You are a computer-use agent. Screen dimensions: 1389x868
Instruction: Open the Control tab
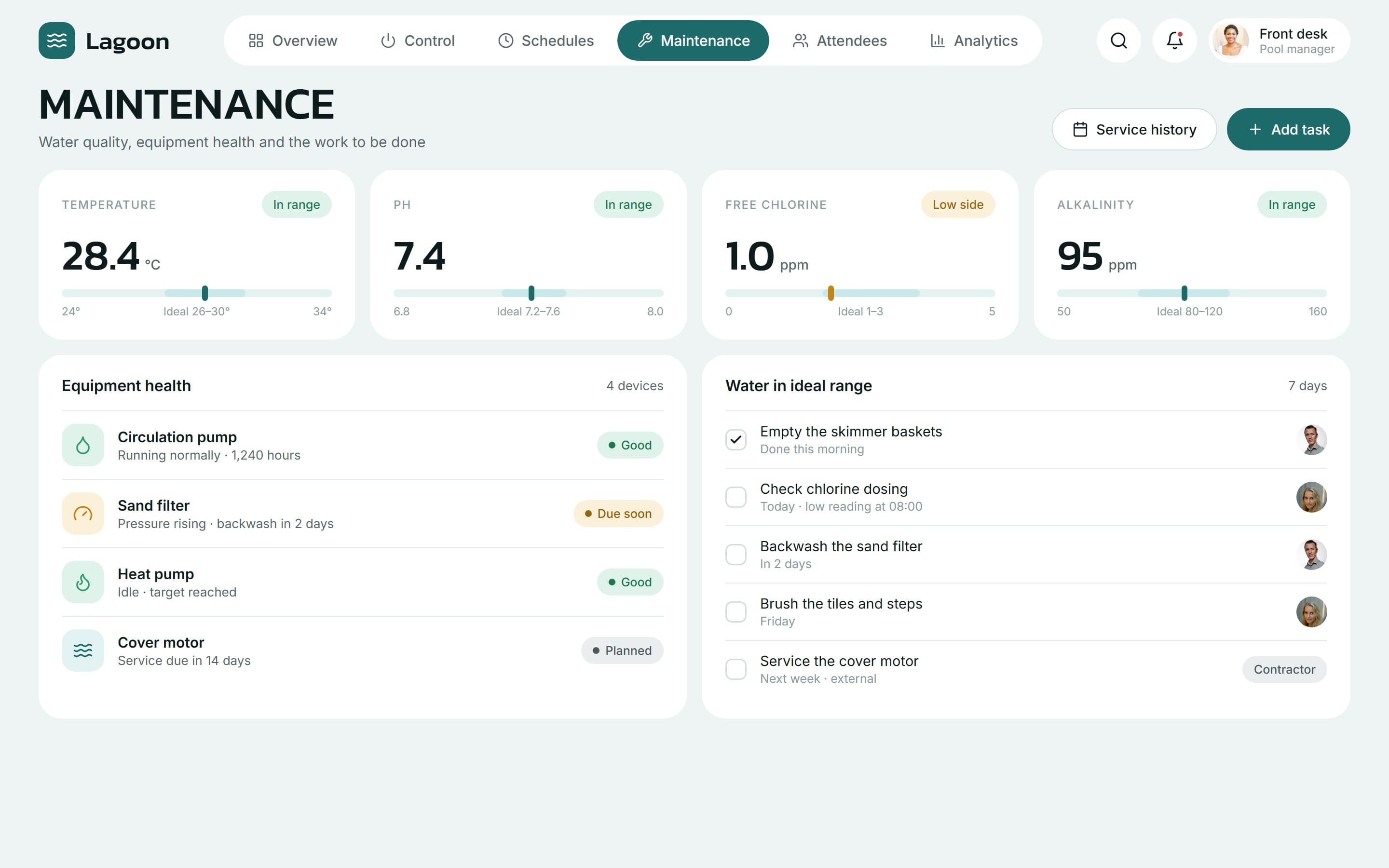pos(417,40)
